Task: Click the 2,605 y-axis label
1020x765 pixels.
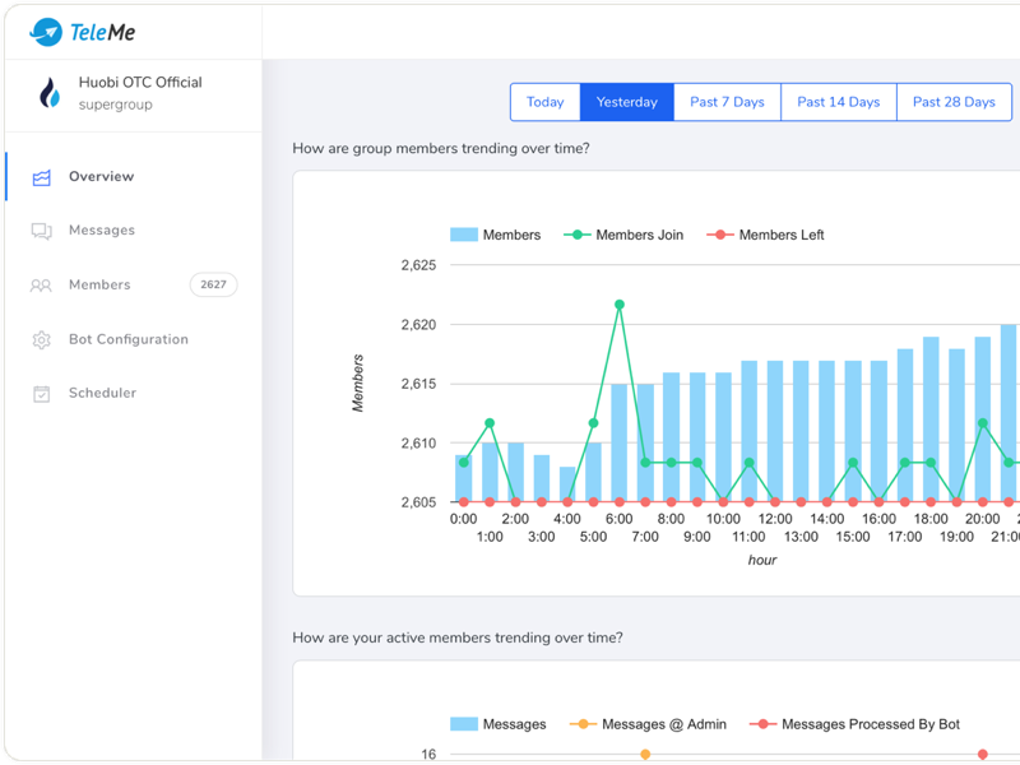Action: [418, 502]
